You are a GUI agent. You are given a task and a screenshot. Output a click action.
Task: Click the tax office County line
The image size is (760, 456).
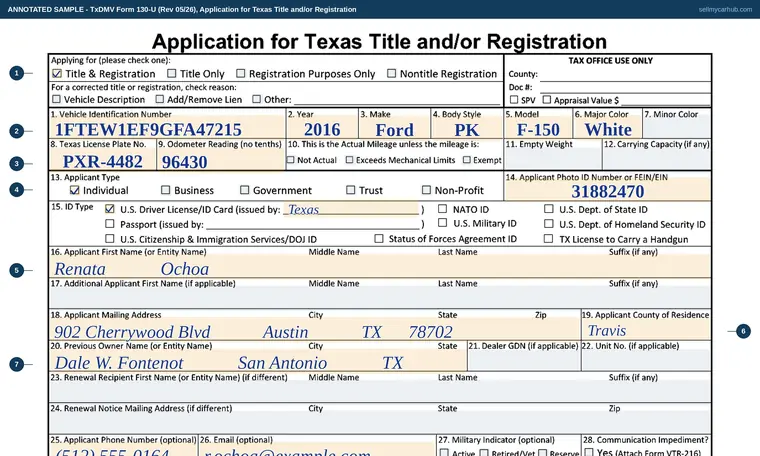pos(625,75)
